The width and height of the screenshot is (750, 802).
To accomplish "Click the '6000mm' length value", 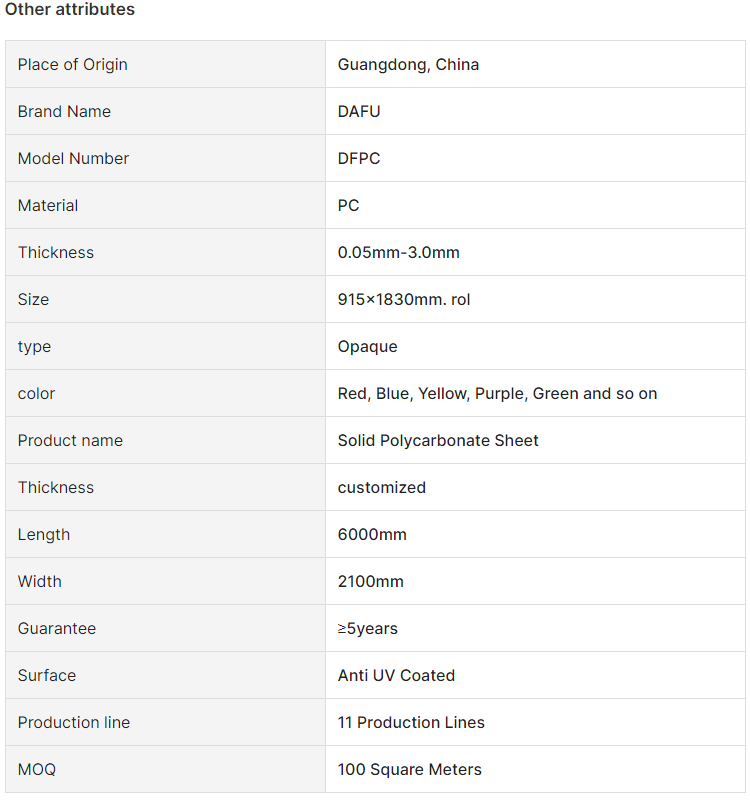I will coord(372,535).
